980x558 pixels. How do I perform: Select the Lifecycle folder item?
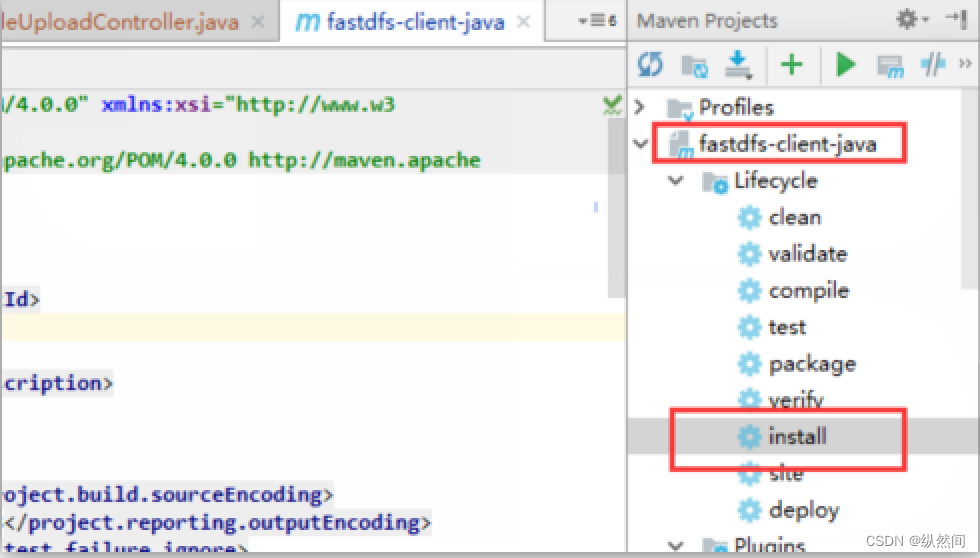pos(776,181)
